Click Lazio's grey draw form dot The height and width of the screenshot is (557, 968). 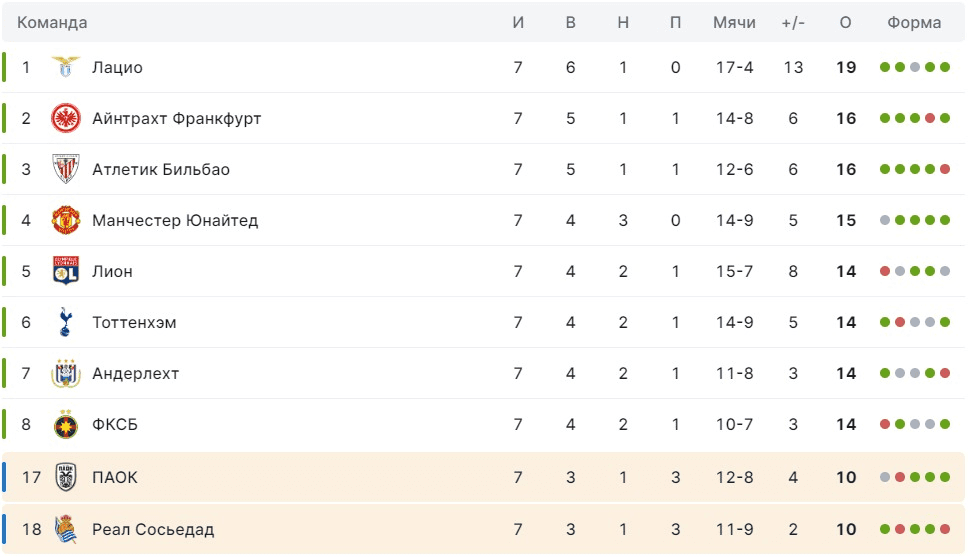pos(915,68)
